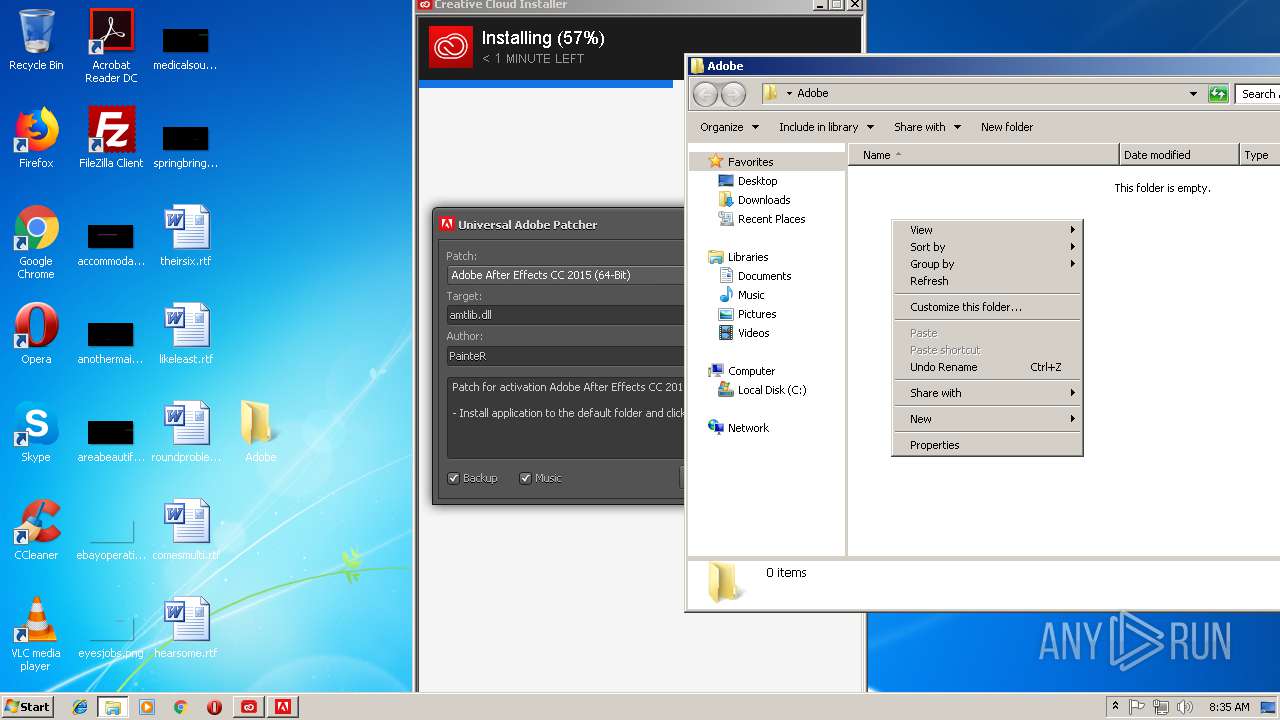Click the Creative Cloud logo in the installer

(x=451, y=47)
